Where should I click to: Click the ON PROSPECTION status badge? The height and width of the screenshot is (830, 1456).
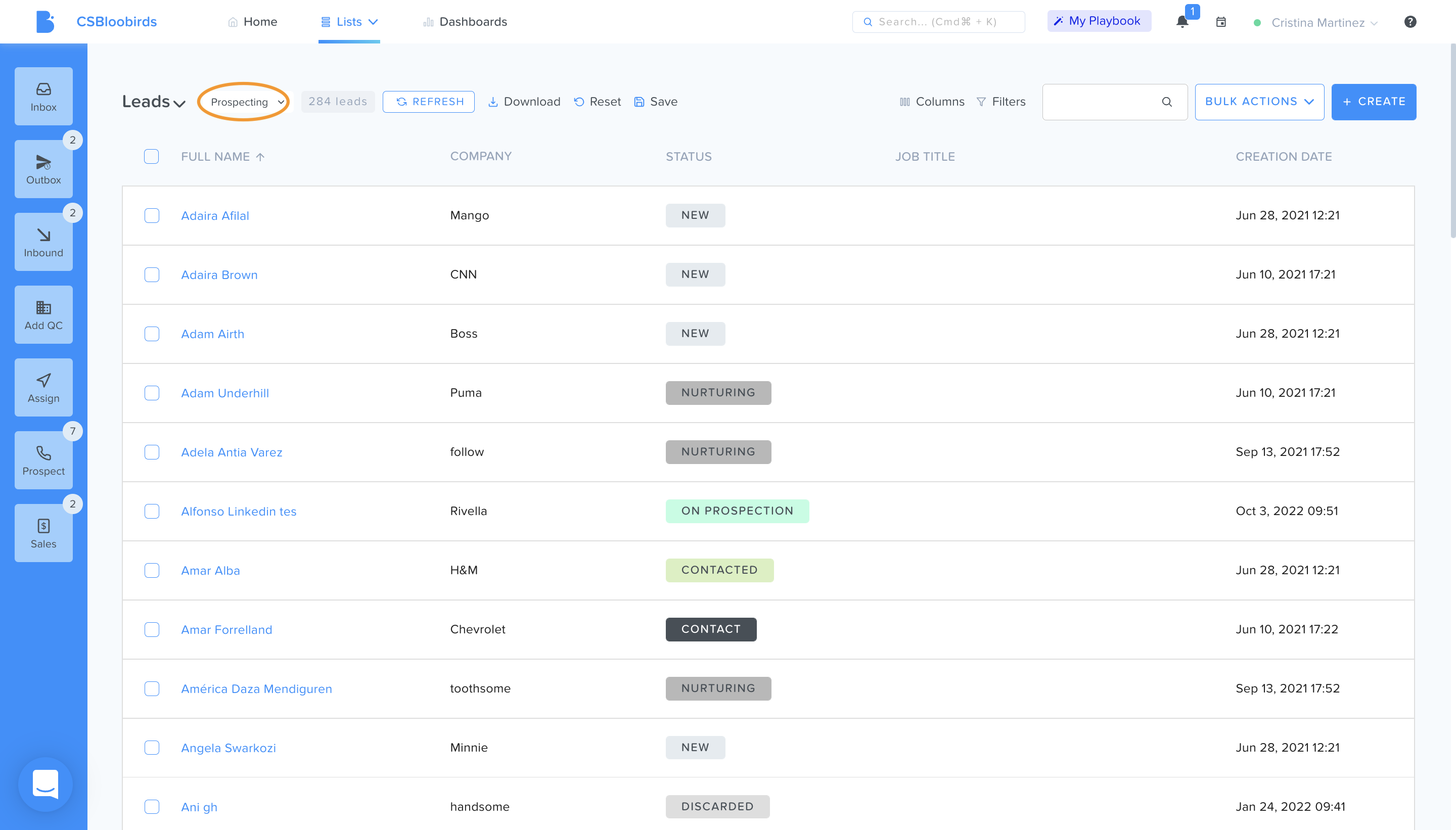737,512
